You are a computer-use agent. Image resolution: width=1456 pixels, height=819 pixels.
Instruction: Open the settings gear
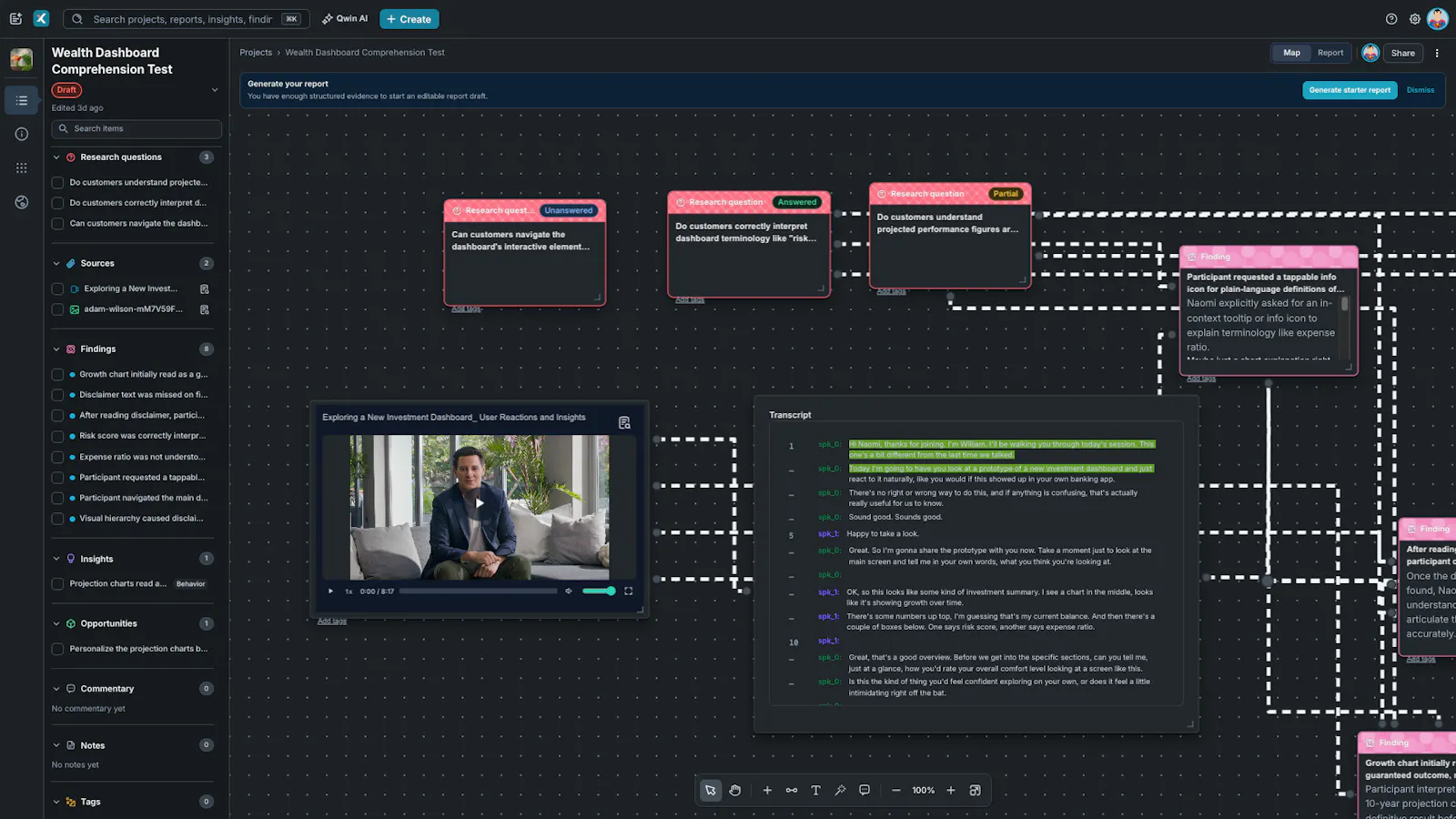pos(1415,19)
